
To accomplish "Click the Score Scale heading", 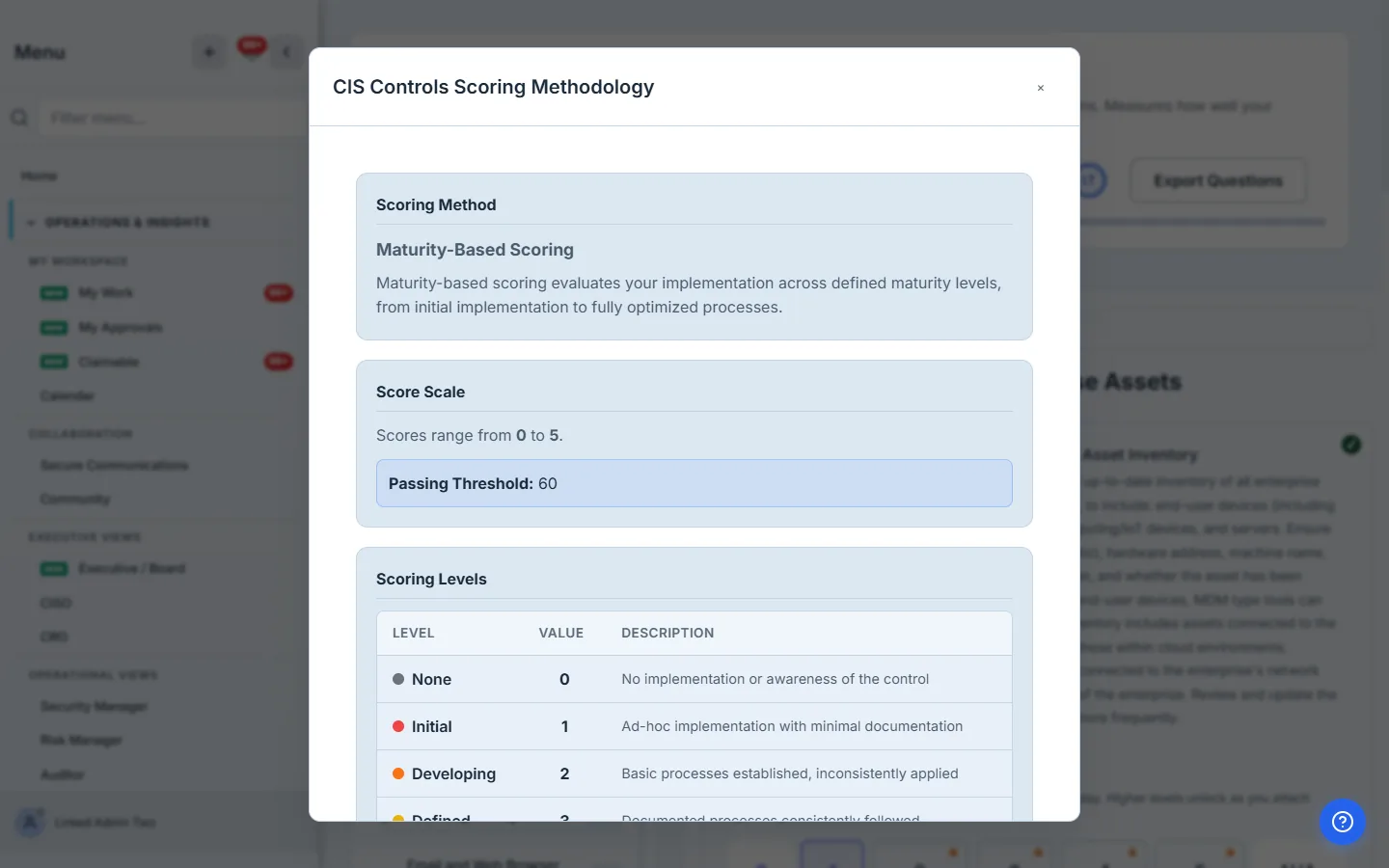I will coord(421,392).
